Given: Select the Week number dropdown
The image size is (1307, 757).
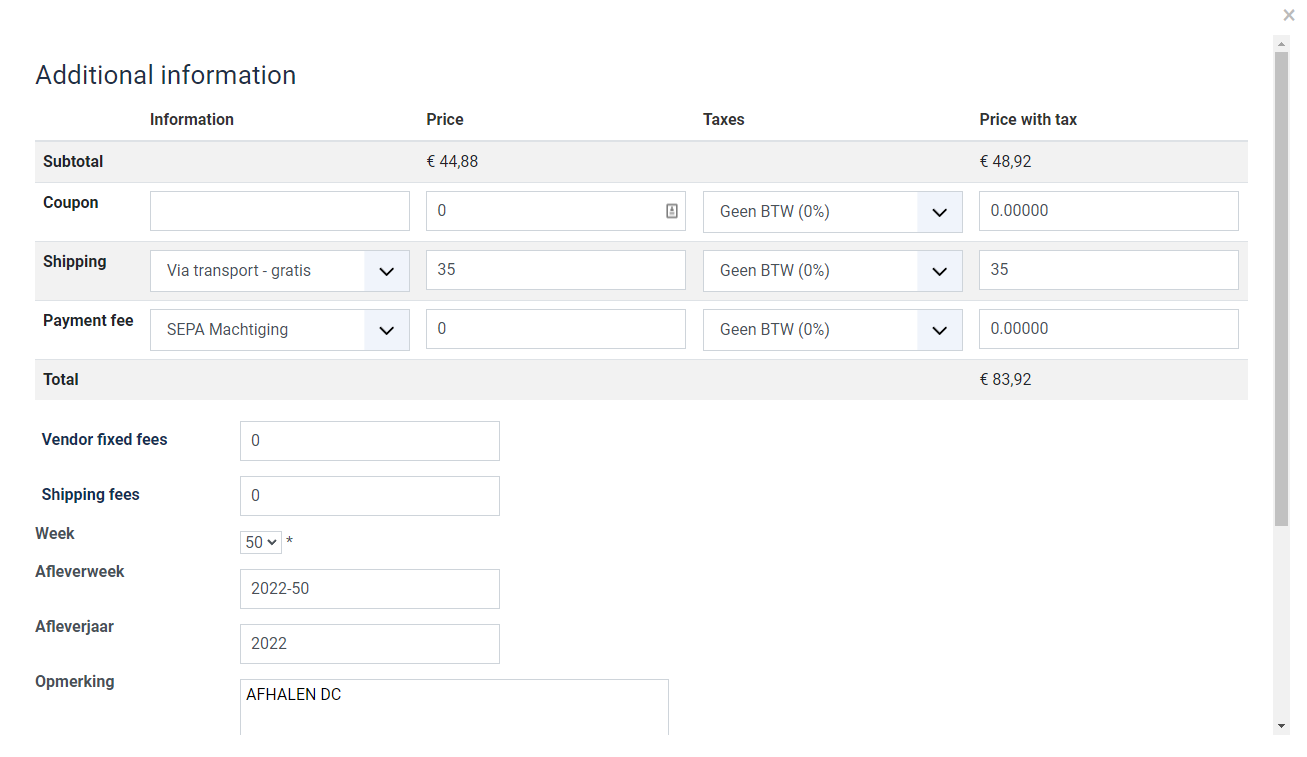Looking at the screenshot, I should 261,542.
